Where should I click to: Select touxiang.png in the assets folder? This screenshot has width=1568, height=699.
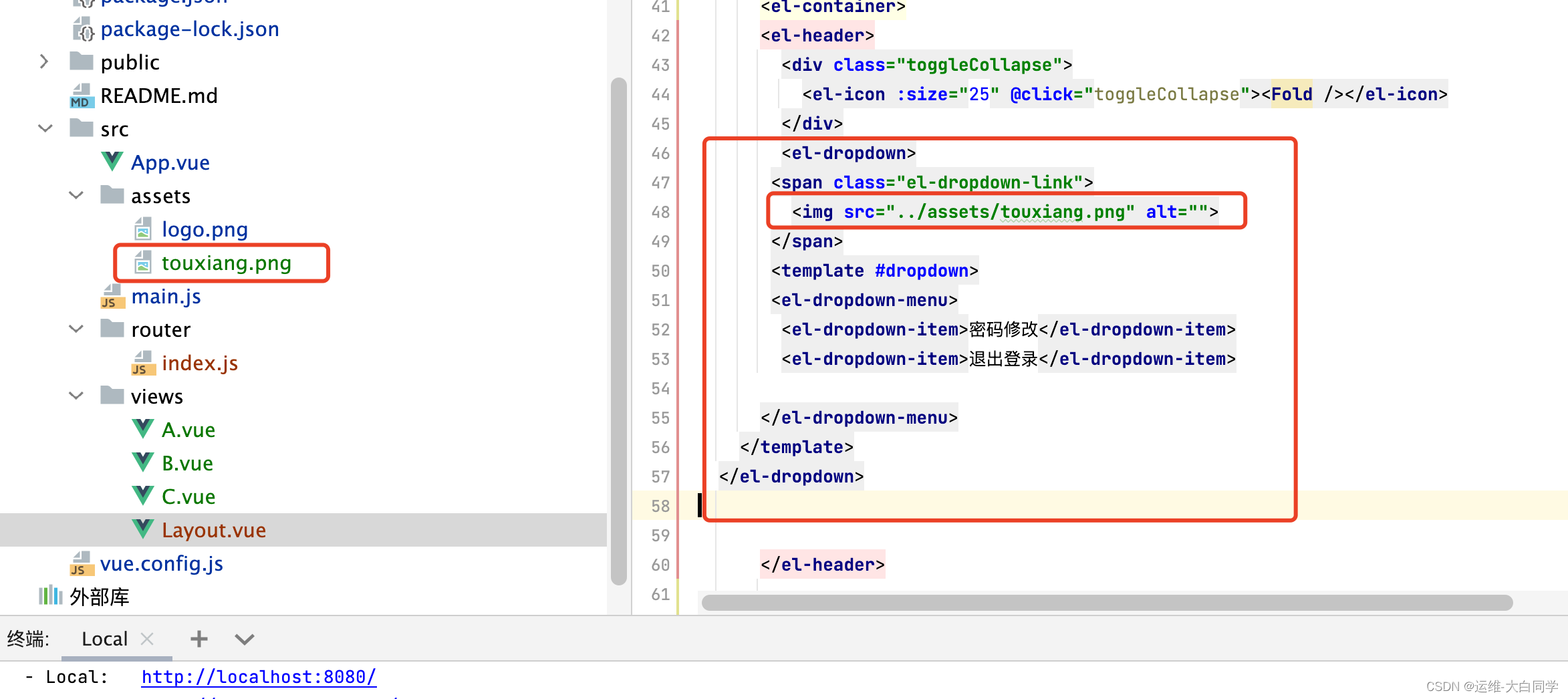tap(227, 263)
